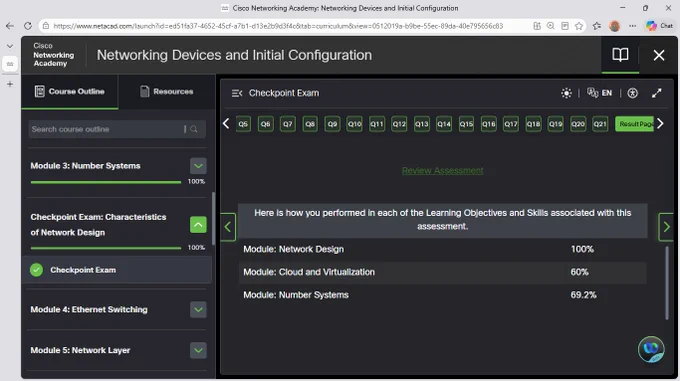Viewport: 680px width, 381px height.
Task: Click Checkpoint Exam section progress bar
Action: point(106,248)
